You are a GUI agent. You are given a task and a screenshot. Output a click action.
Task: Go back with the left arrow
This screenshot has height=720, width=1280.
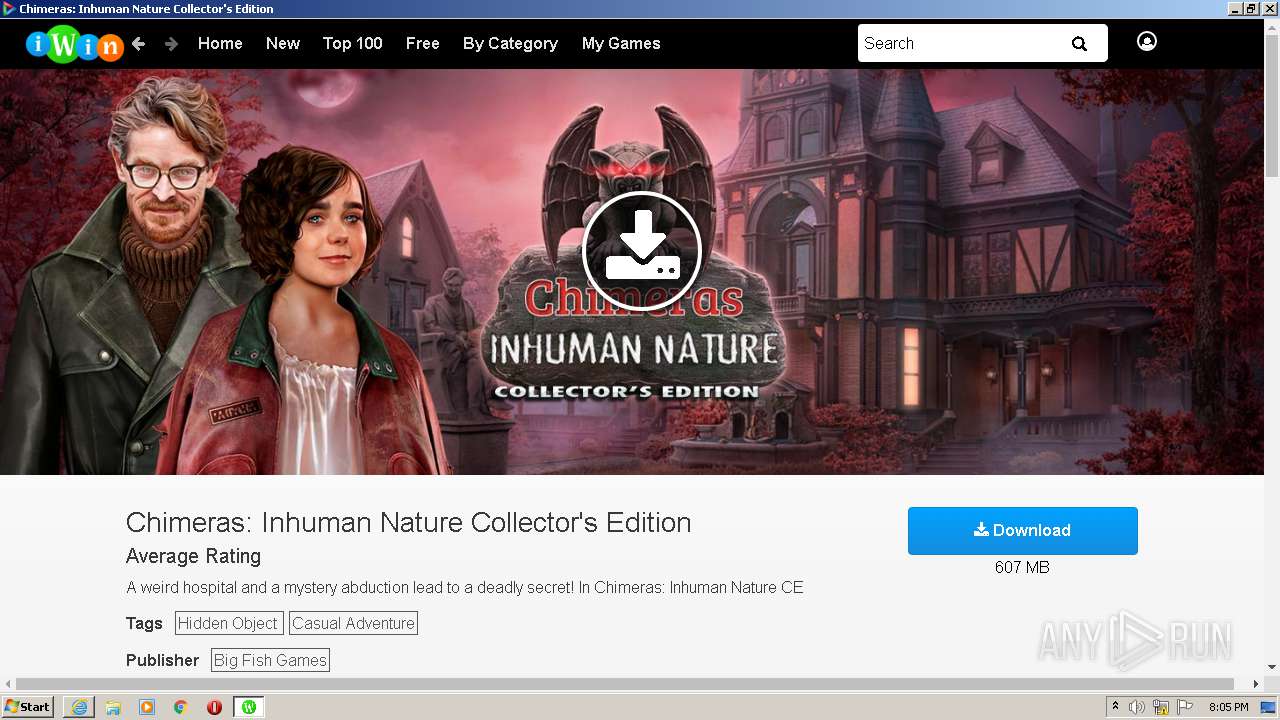(139, 44)
